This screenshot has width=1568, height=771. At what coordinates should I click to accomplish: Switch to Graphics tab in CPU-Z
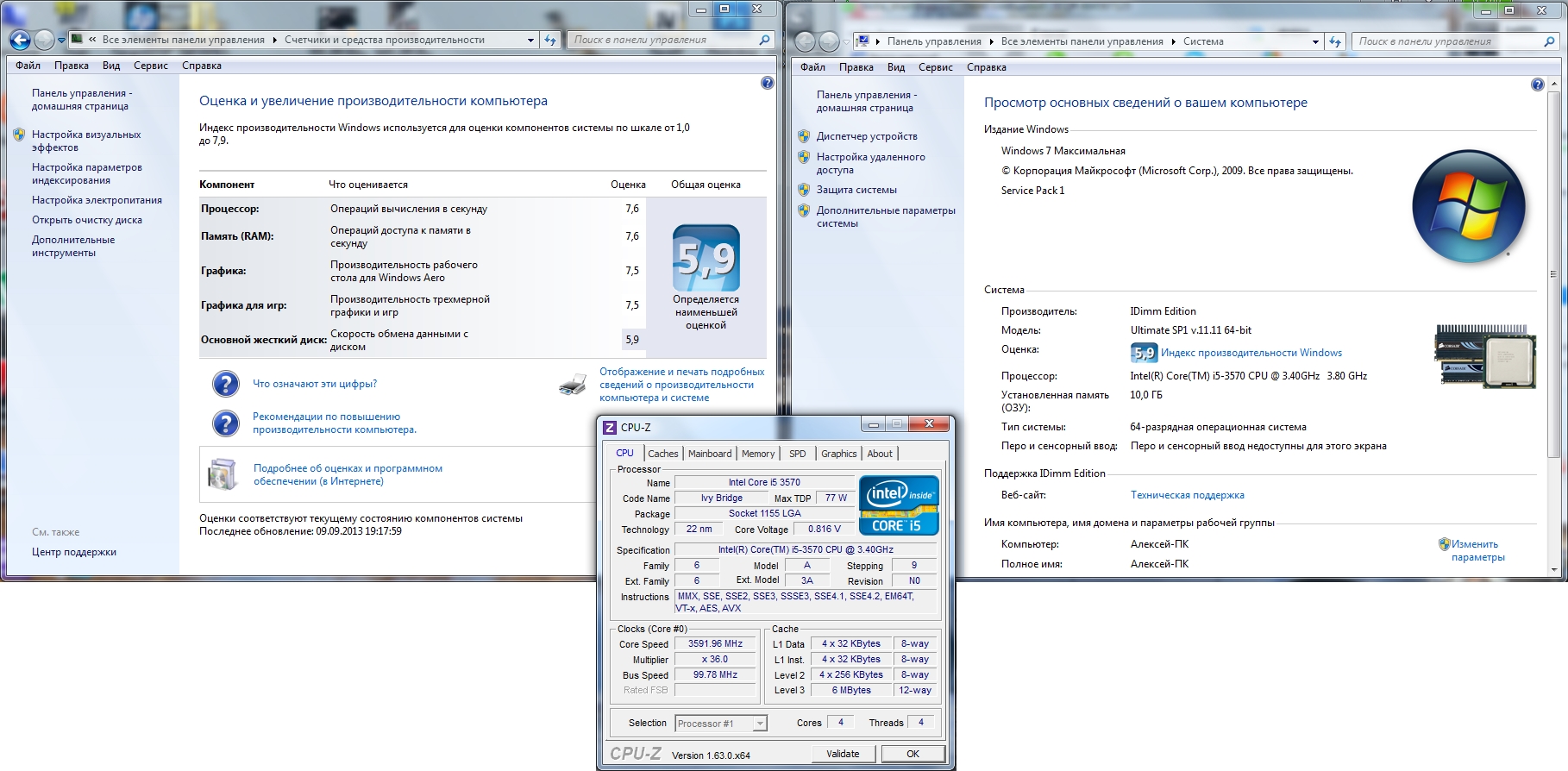[x=839, y=454]
